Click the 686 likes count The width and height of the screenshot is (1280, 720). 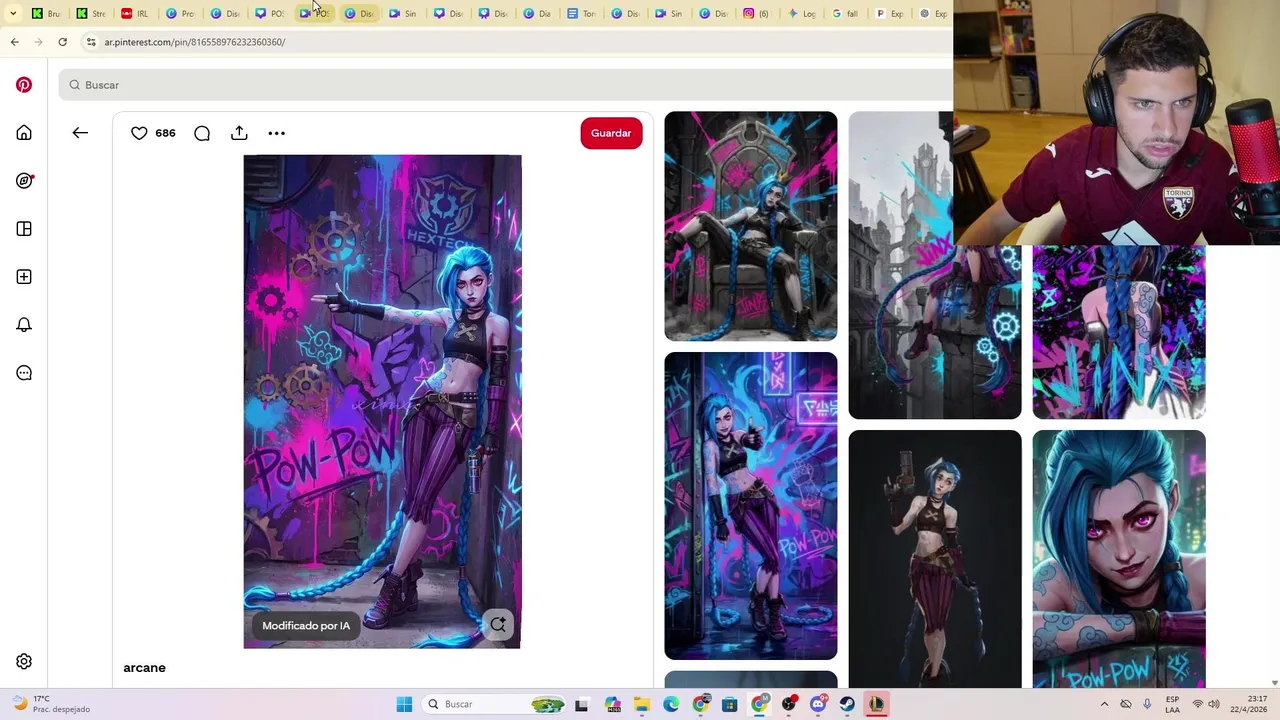point(165,133)
